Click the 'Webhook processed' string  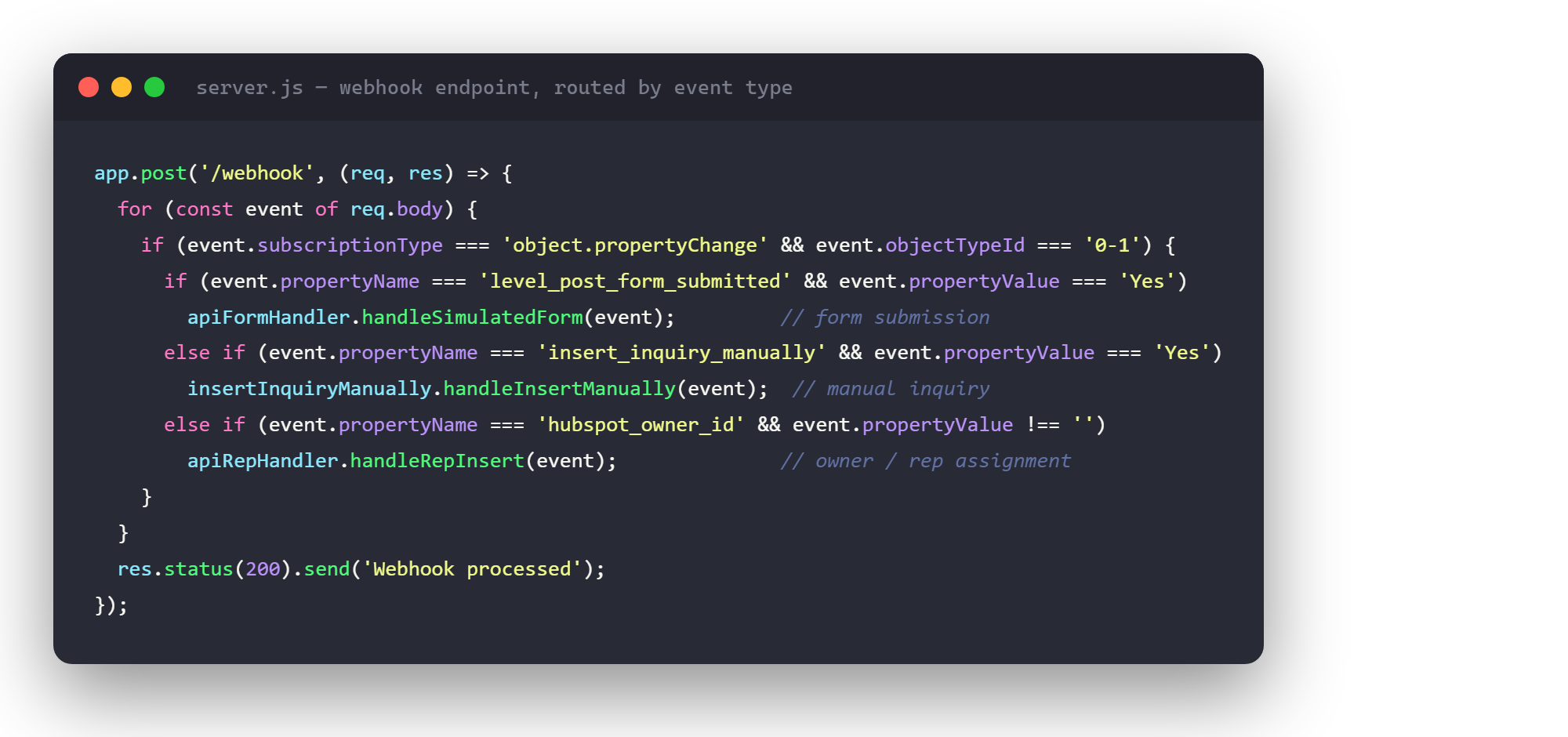(x=472, y=569)
